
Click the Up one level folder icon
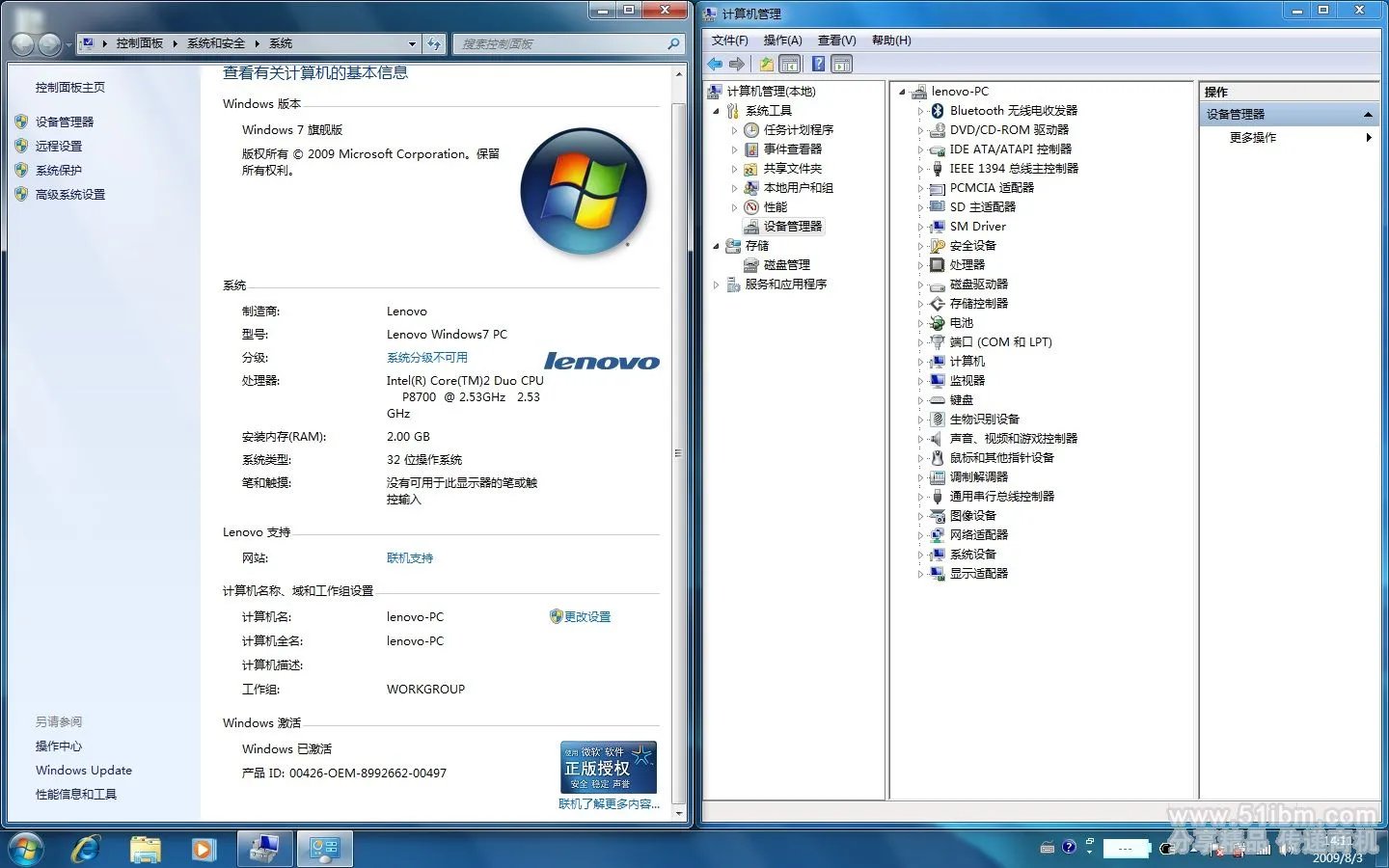coord(766,65)
